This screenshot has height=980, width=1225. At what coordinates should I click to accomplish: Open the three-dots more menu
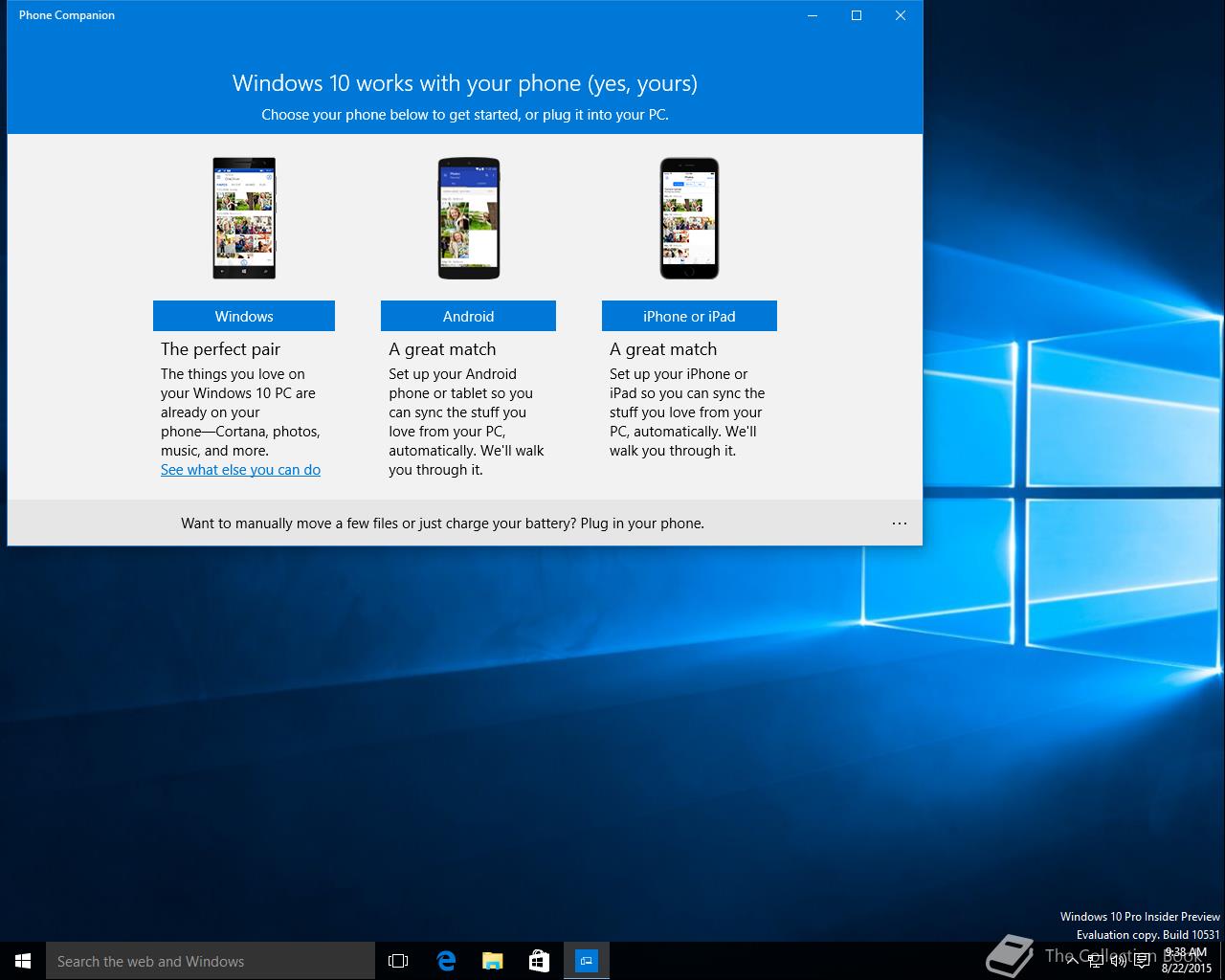tap(900, 523)
